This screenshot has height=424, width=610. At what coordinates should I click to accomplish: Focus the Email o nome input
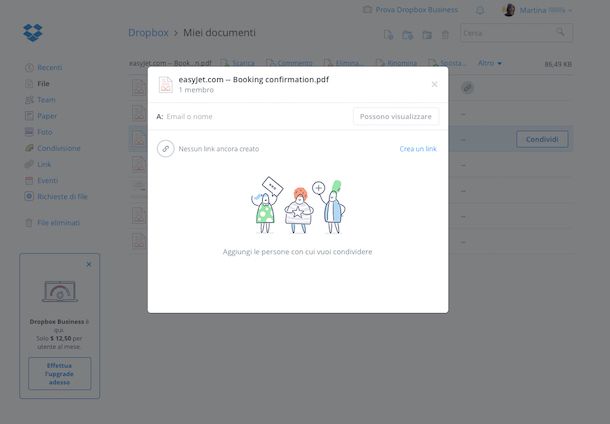pos(257,116)
